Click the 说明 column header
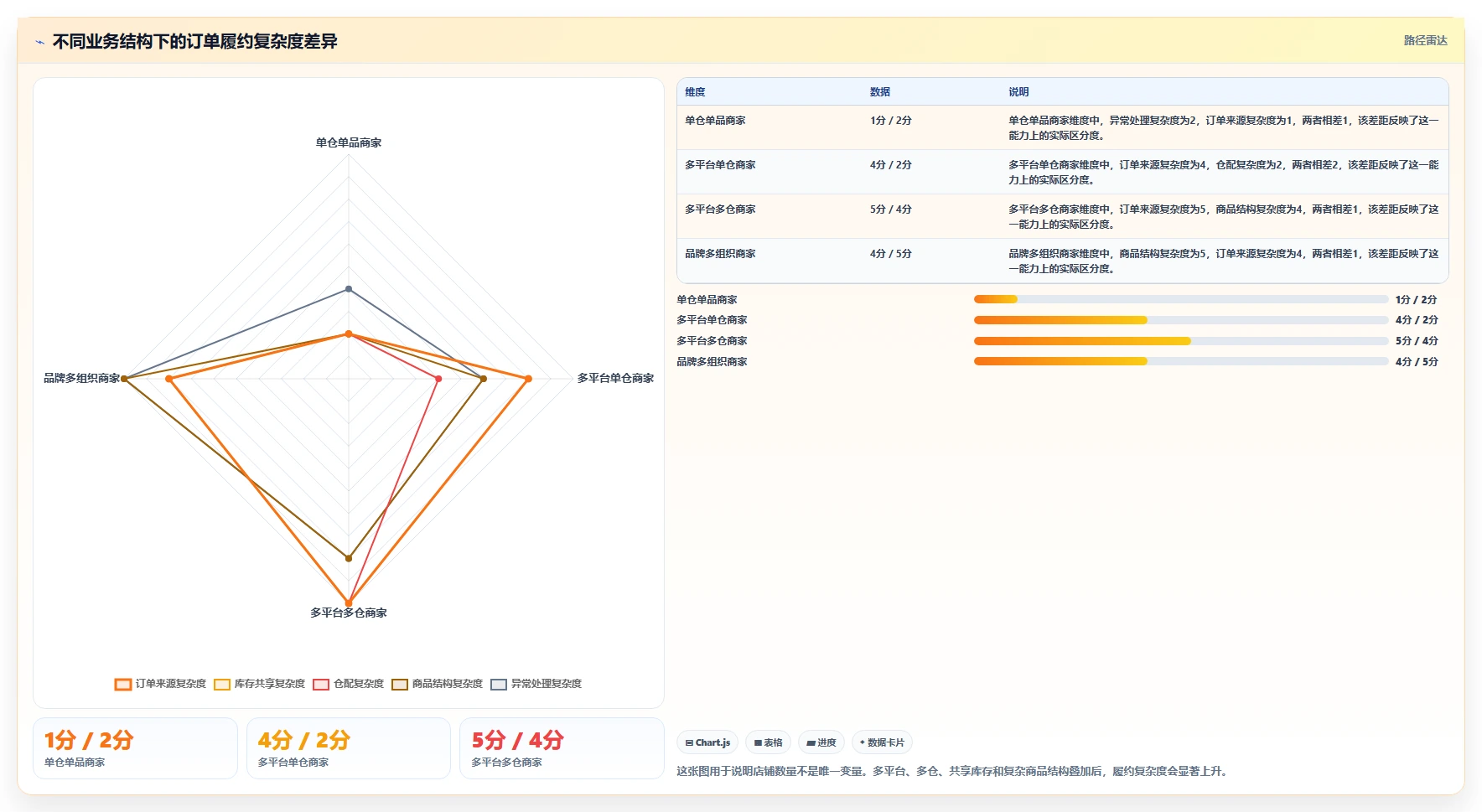Image resolution: width=1482 pixels, height=812 pixels. pyautogui.click(x=1018, y=92)
